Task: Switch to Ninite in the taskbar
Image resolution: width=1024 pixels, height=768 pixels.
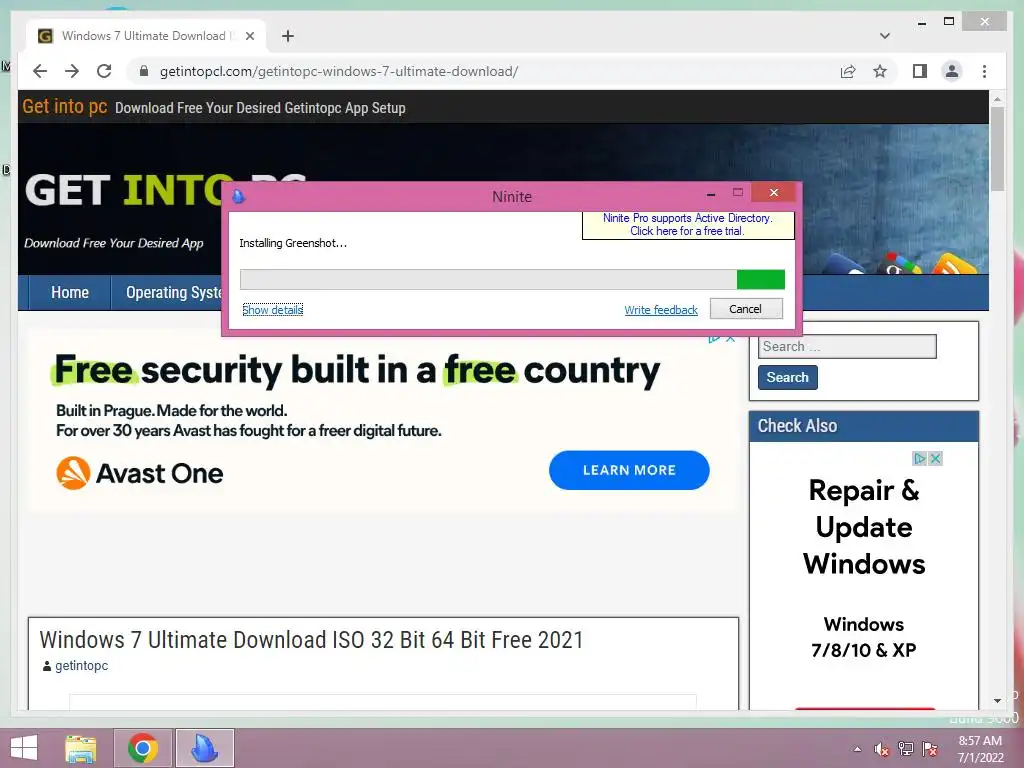Action: [204, 748]
